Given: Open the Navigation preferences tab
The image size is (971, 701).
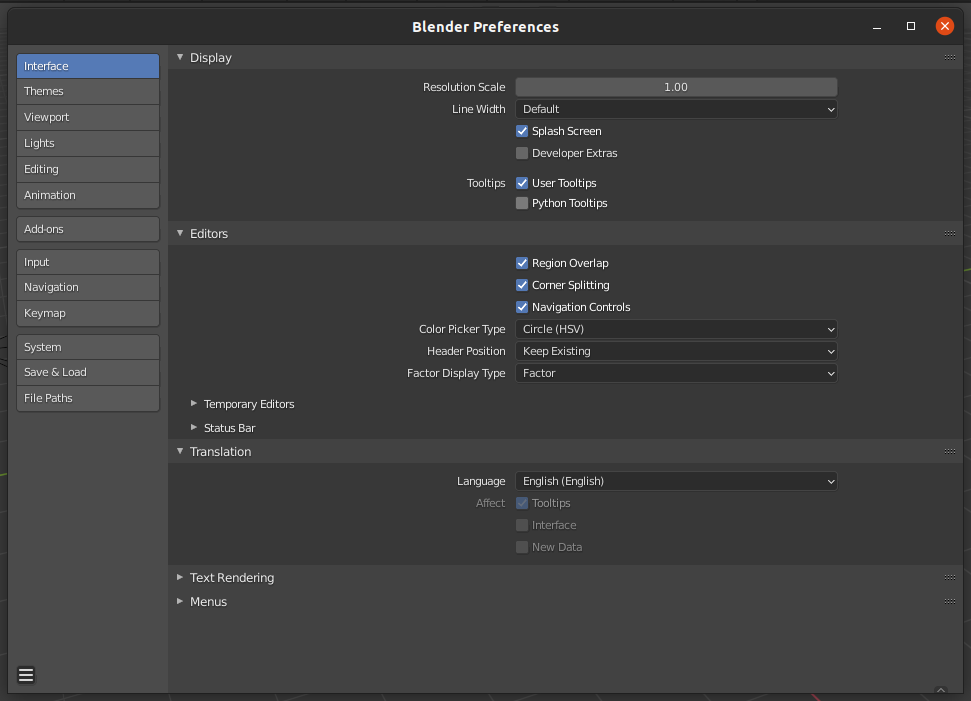Looking at the screenshot, I should click(x=88, y=287).
